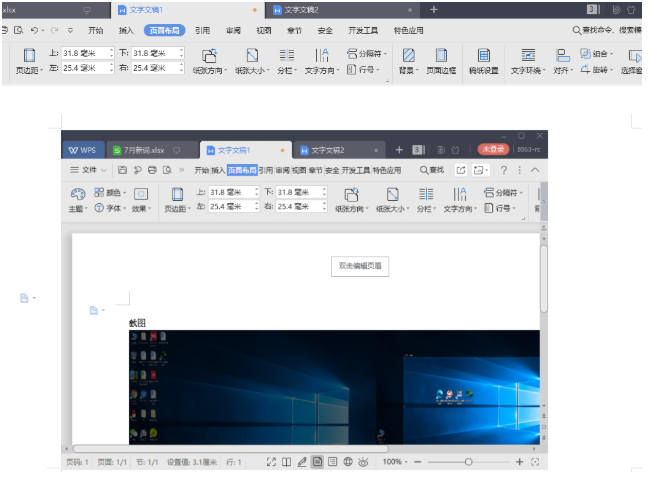Switch to outline view in status bar
Viewport: 649px width, 485px height.
point(333,462)
